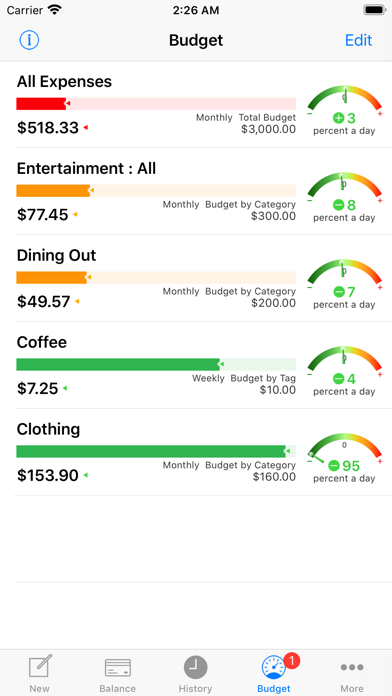Select the Clothing $153.90 spent amount
The image size is (392, 696).
[x=48, y=475]
